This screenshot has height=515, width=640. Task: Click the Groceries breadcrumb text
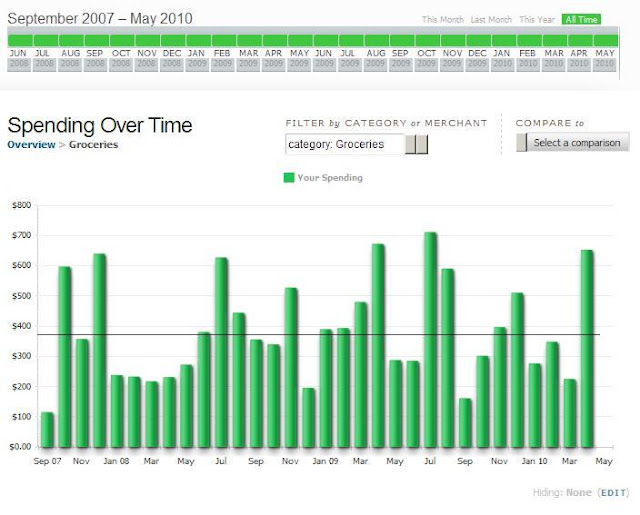93,144
